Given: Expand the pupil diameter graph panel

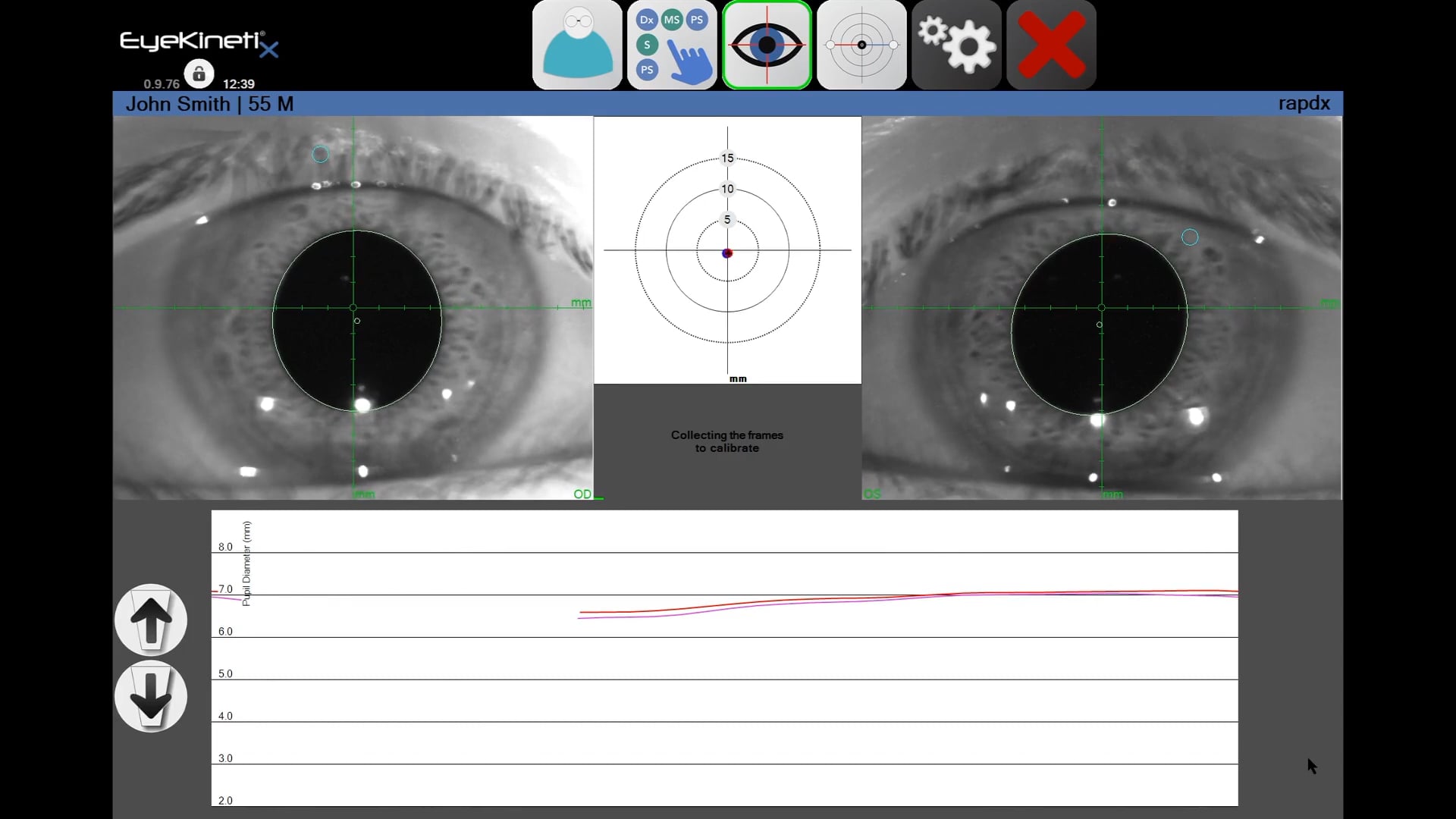Looking at the screenshot, I should coord(150,619).
